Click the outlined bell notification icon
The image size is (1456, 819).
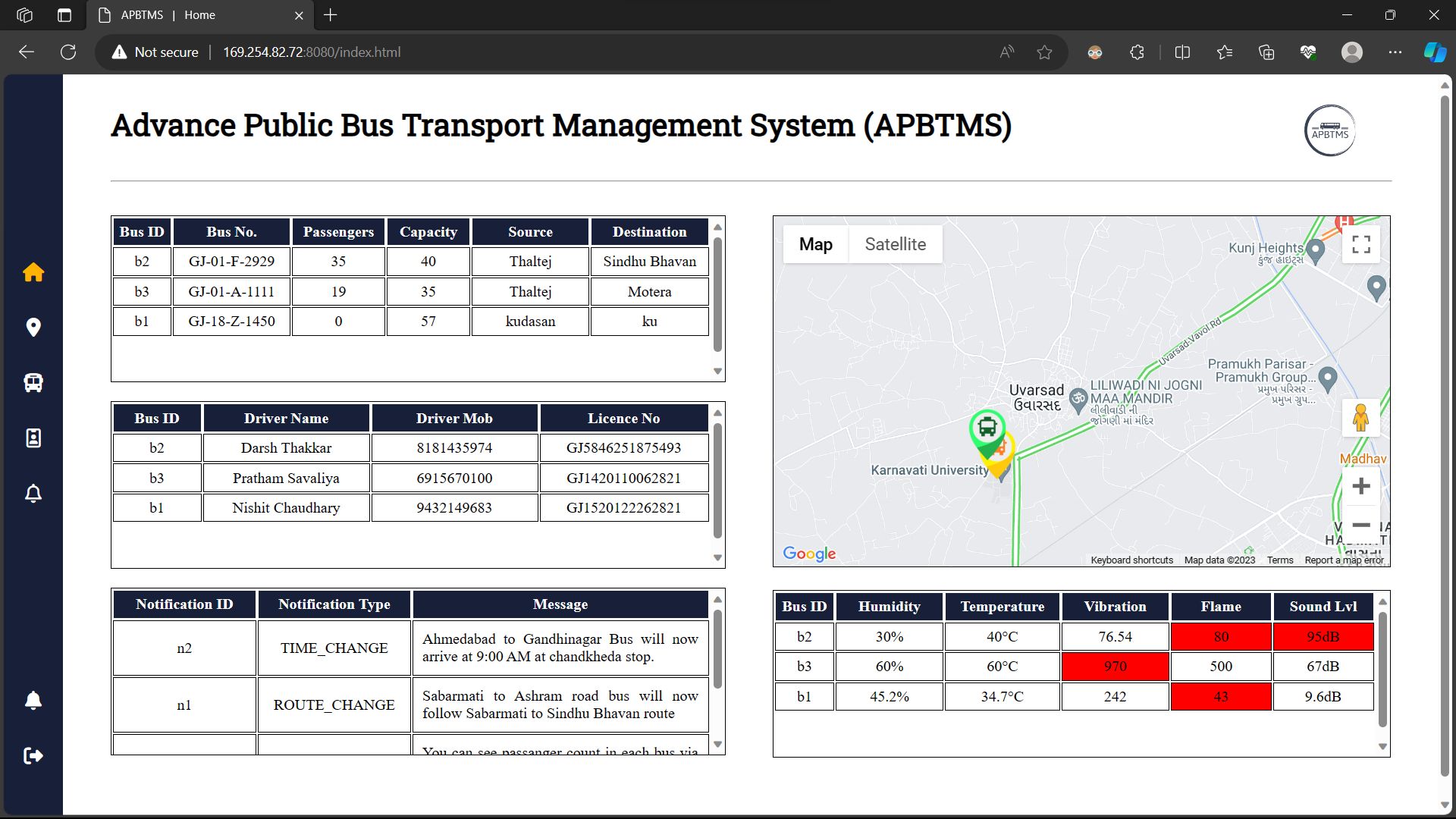point(33,494)
